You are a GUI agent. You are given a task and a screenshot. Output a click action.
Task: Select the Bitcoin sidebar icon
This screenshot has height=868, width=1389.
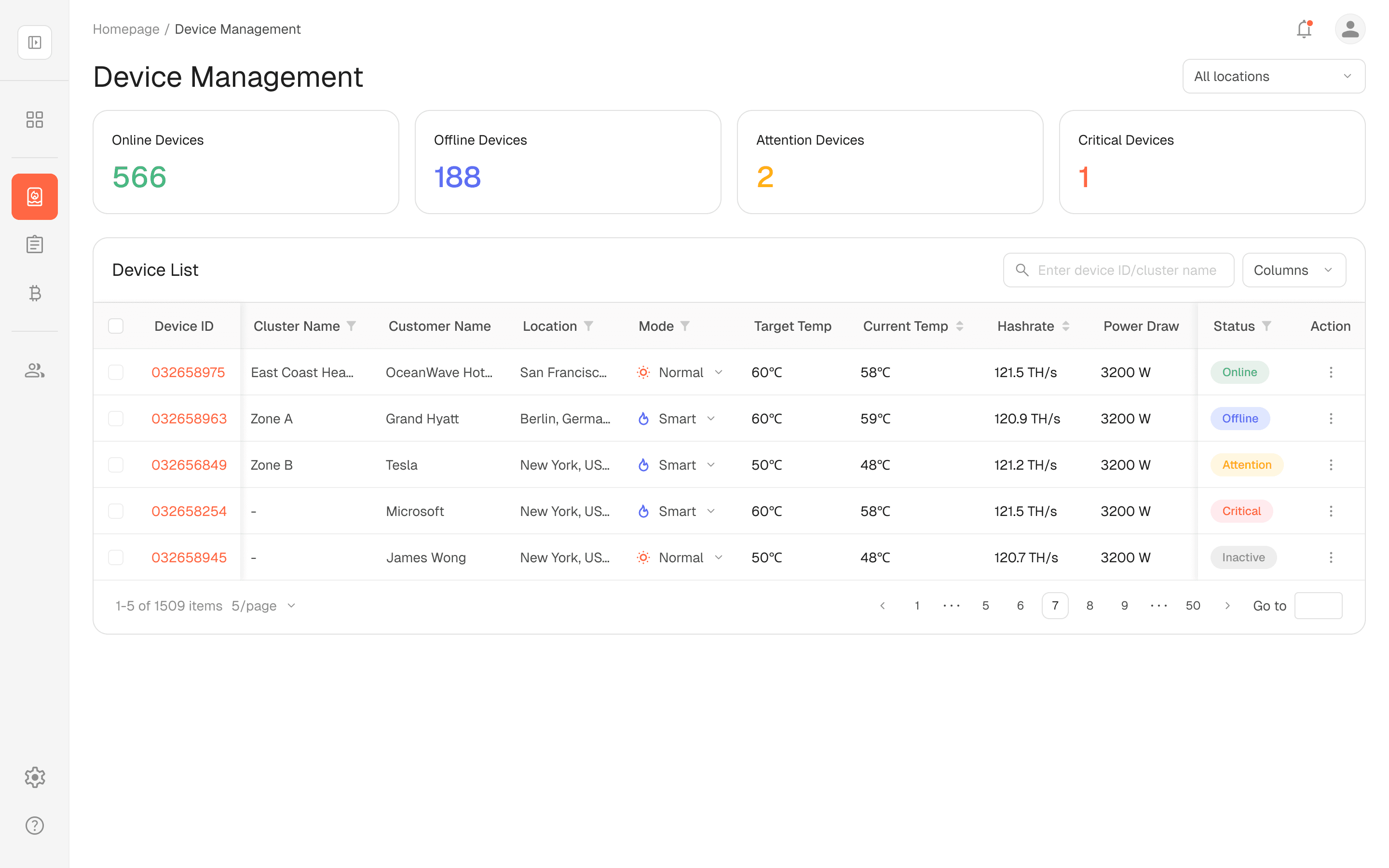pyautogui.click(x=34, y=294)
